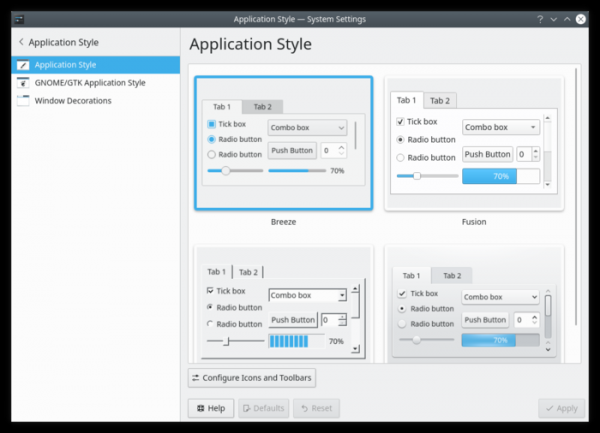600x433 pixels.
Task: Toggle the Tick box in Breeze preview
Action: point(212,124)
